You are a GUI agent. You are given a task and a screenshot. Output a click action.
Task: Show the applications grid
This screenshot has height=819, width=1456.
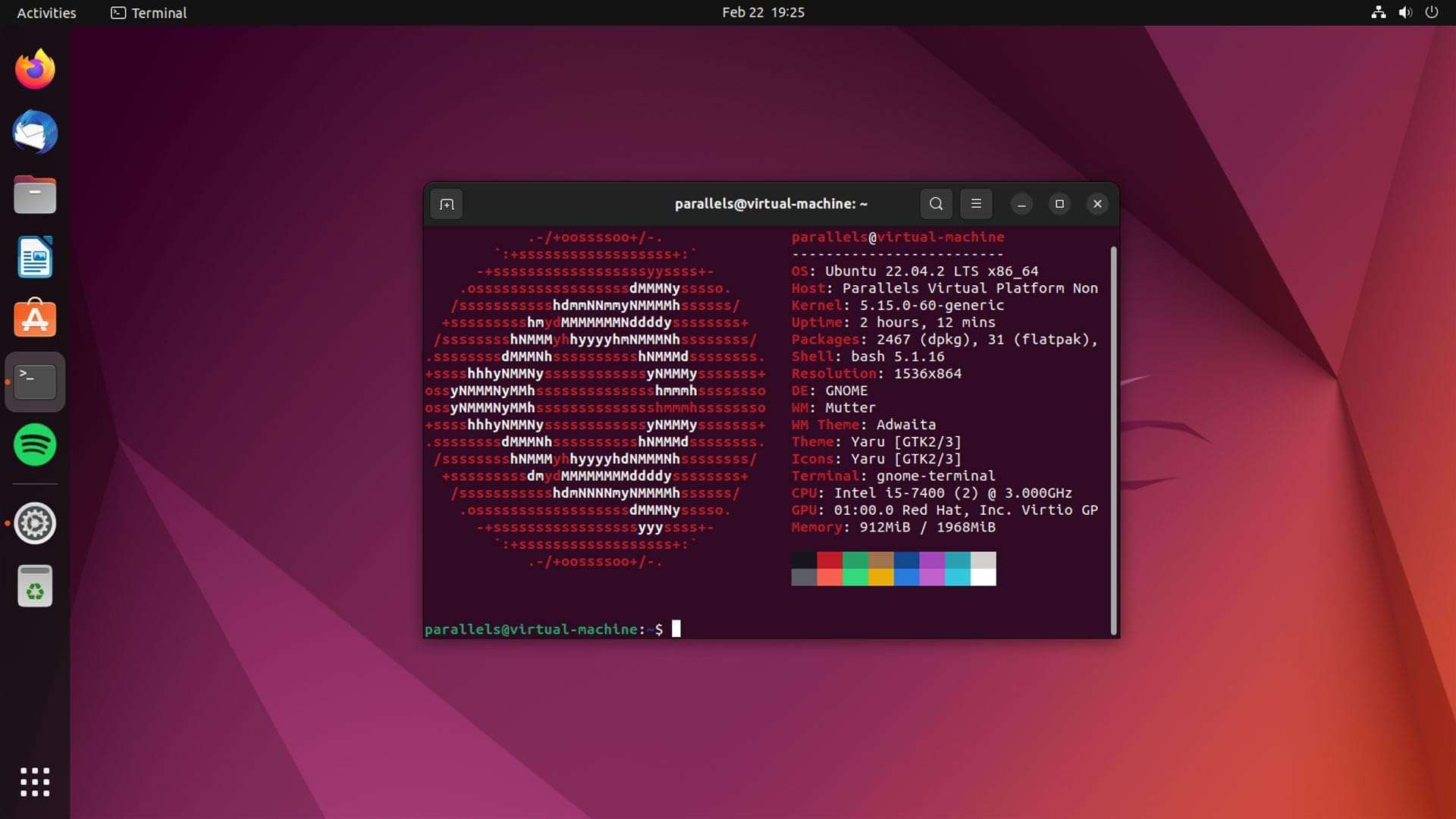(x=34, y=781)
